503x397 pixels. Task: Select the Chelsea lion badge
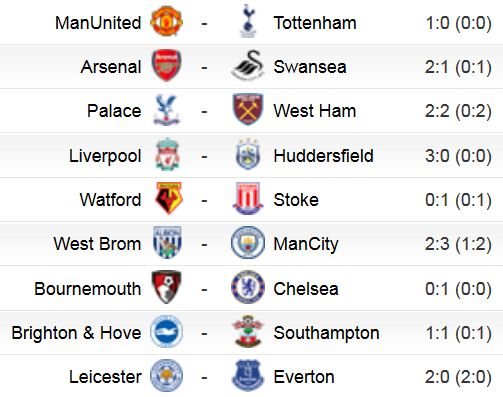point(248,287)
